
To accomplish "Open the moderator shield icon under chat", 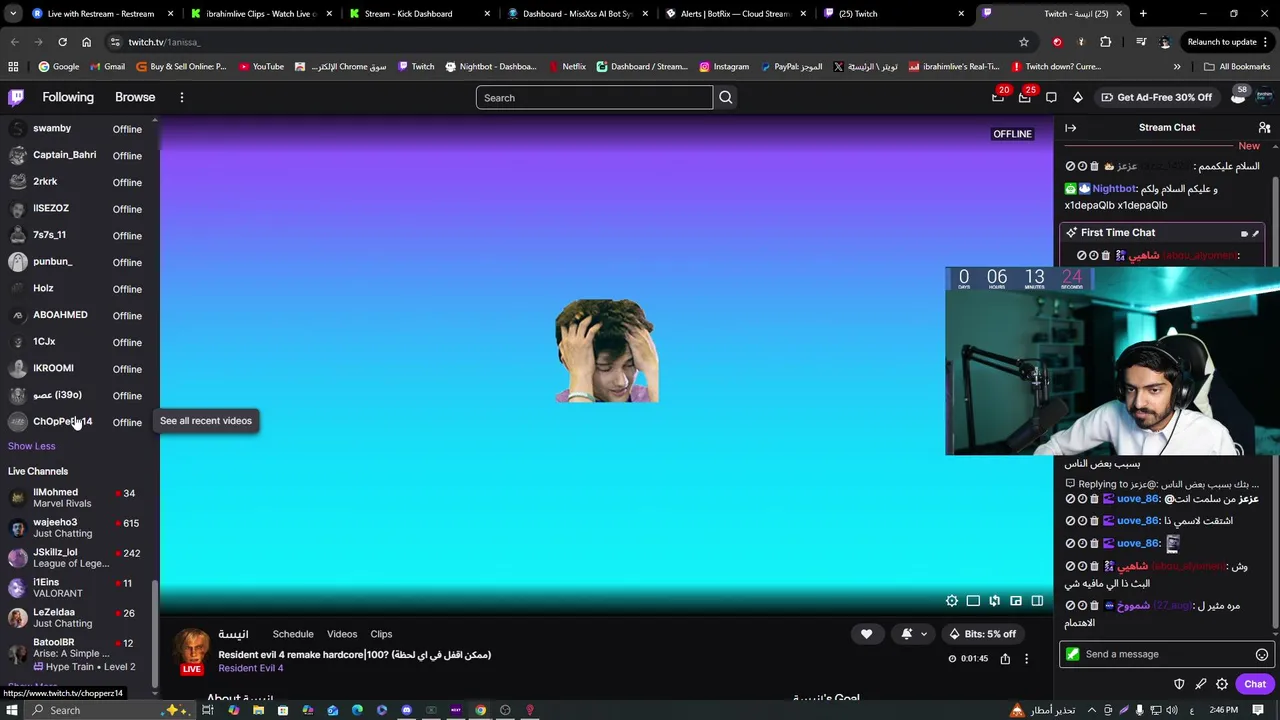I will [1179, 684].
